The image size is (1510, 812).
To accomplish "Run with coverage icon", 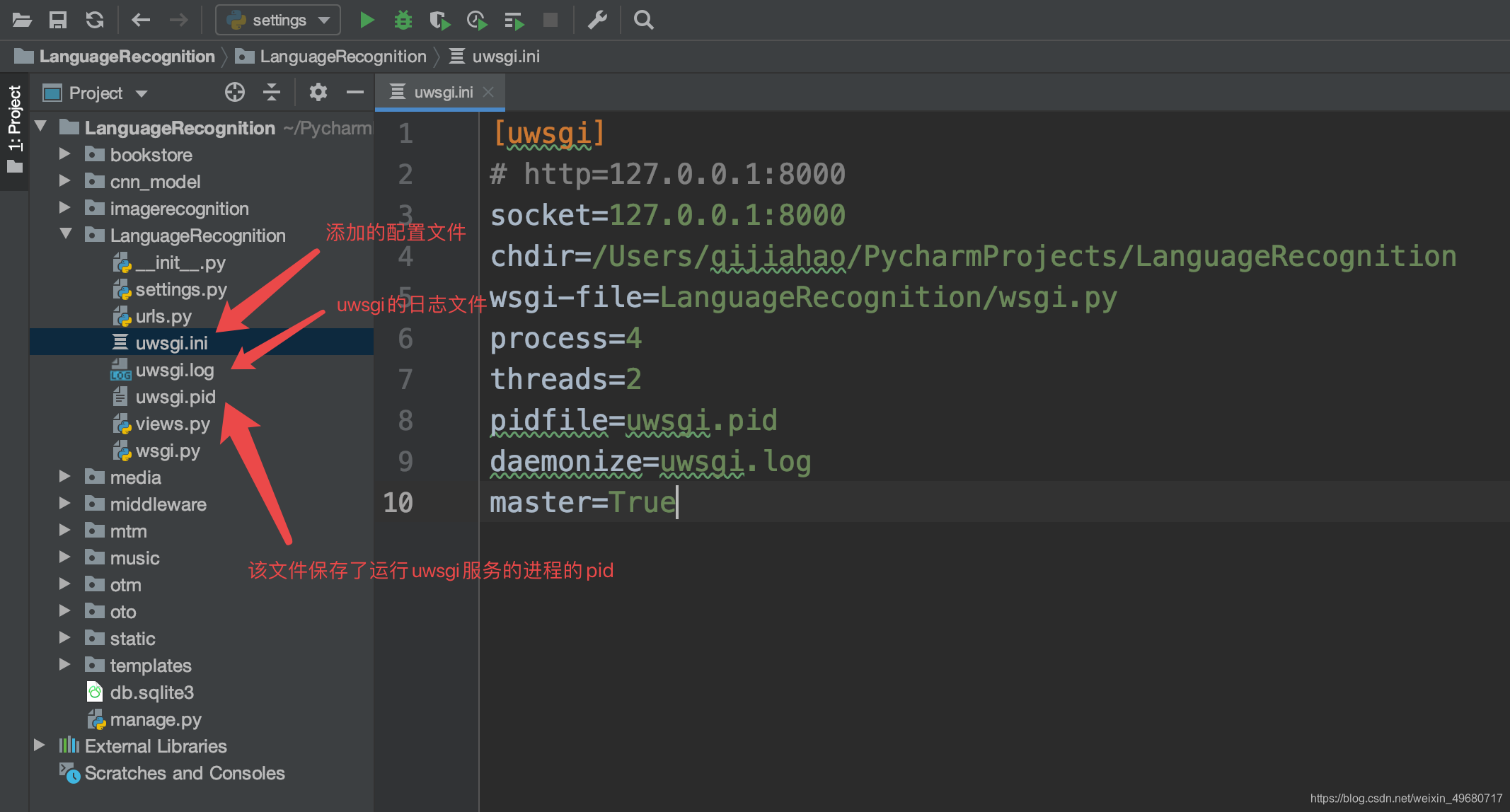I will click(439, 20).
